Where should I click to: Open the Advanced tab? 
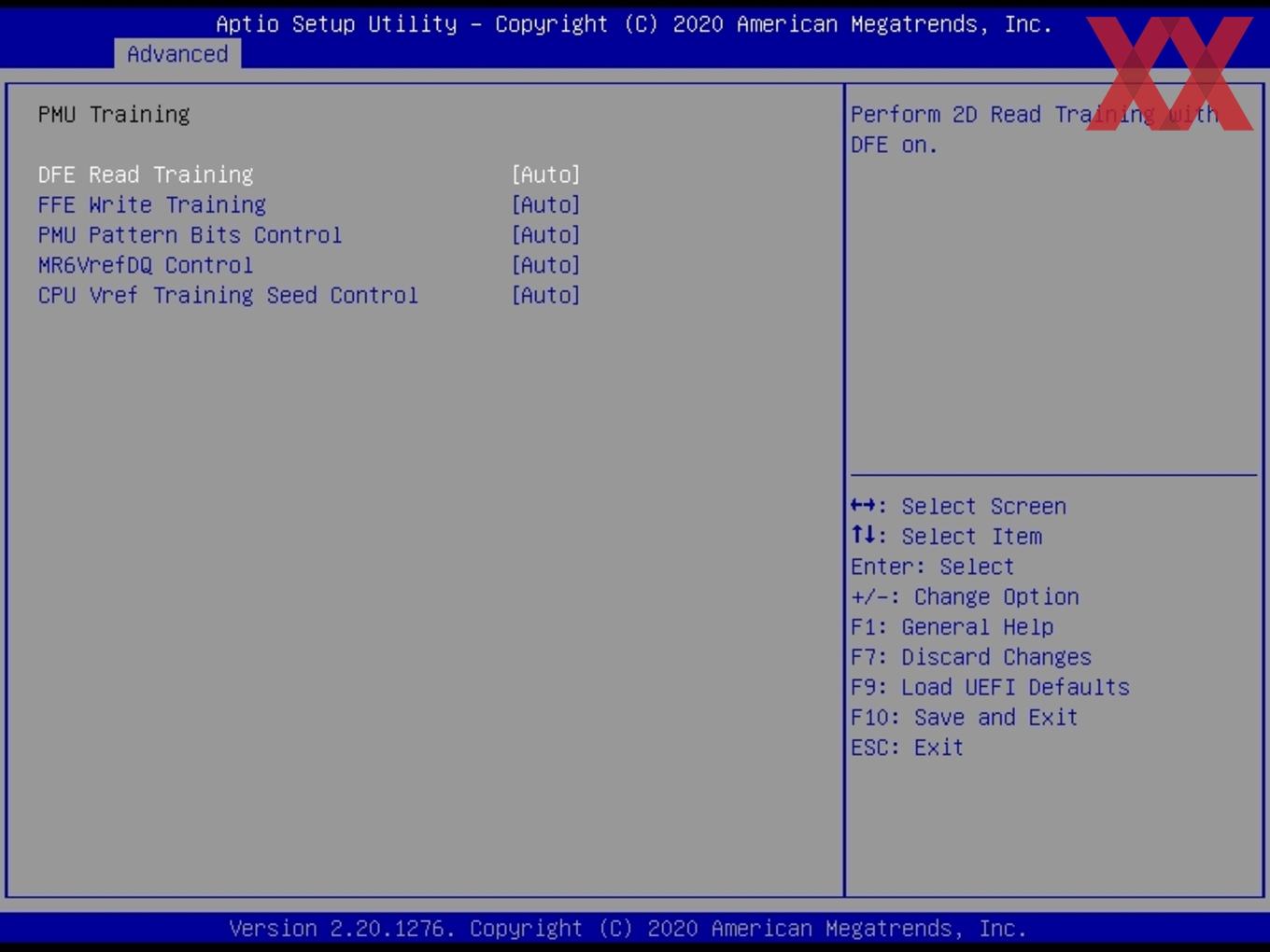177,54
